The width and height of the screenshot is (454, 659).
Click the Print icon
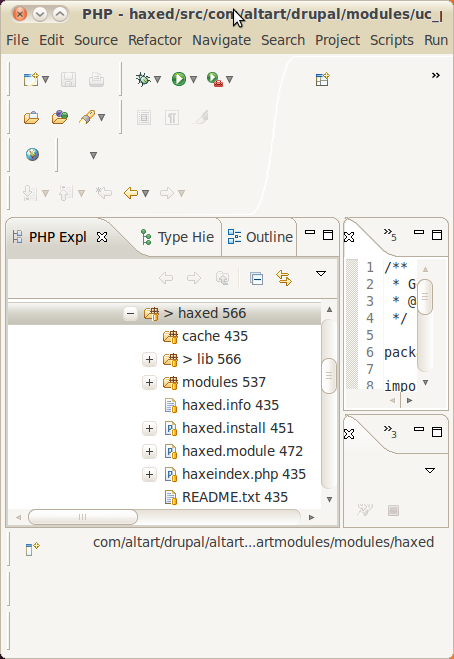[96, 79]
